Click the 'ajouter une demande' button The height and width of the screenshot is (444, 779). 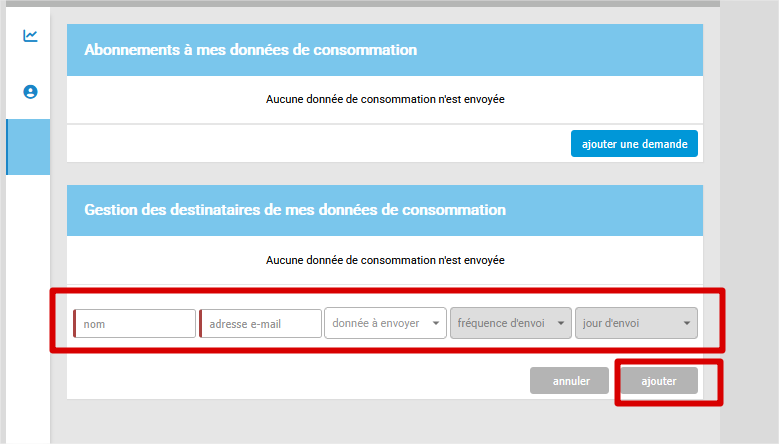[634, 144]
